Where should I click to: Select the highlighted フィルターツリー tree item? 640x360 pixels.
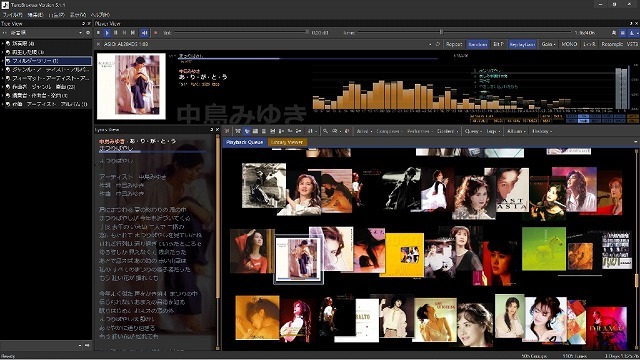49,61
